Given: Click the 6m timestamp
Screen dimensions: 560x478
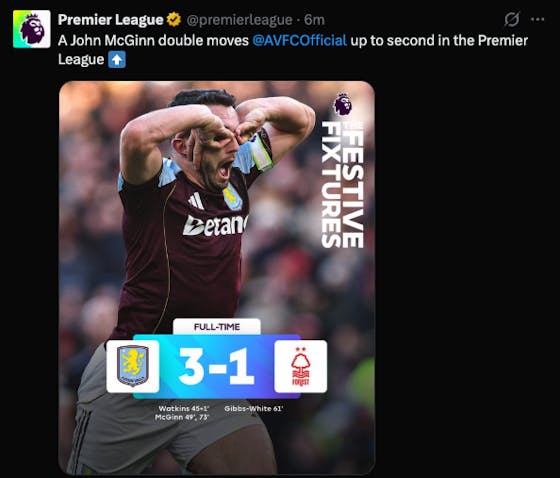Looking at the screenshot, I should (x=314, y=20).
